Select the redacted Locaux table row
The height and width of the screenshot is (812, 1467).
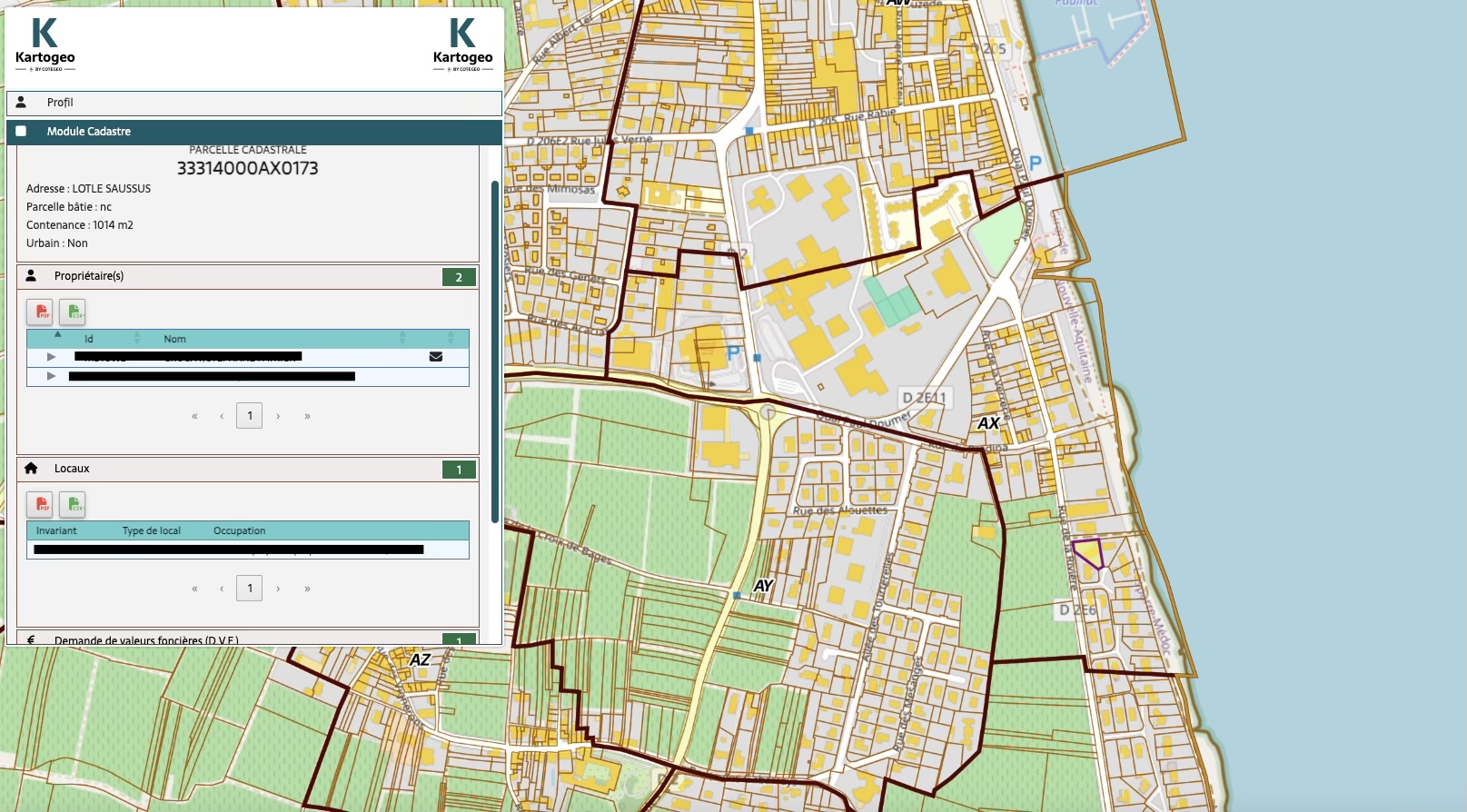tap(248, 550)
